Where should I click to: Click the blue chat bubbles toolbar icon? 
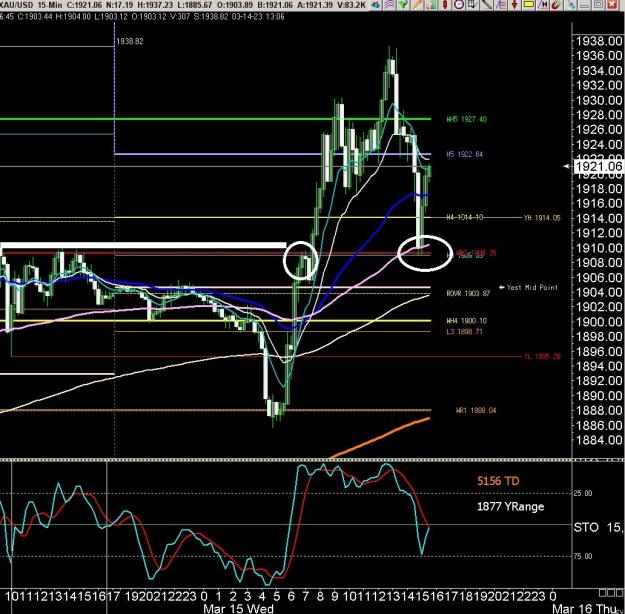375,4
